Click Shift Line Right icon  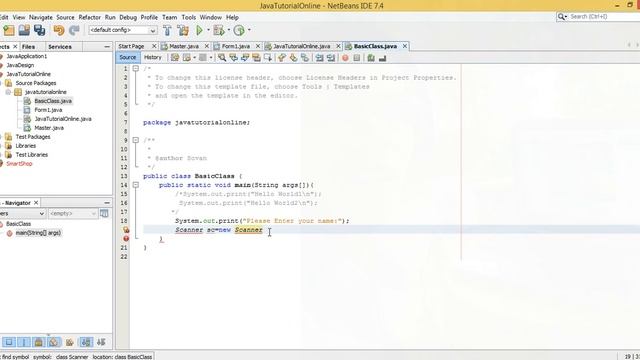click(331, 58)
